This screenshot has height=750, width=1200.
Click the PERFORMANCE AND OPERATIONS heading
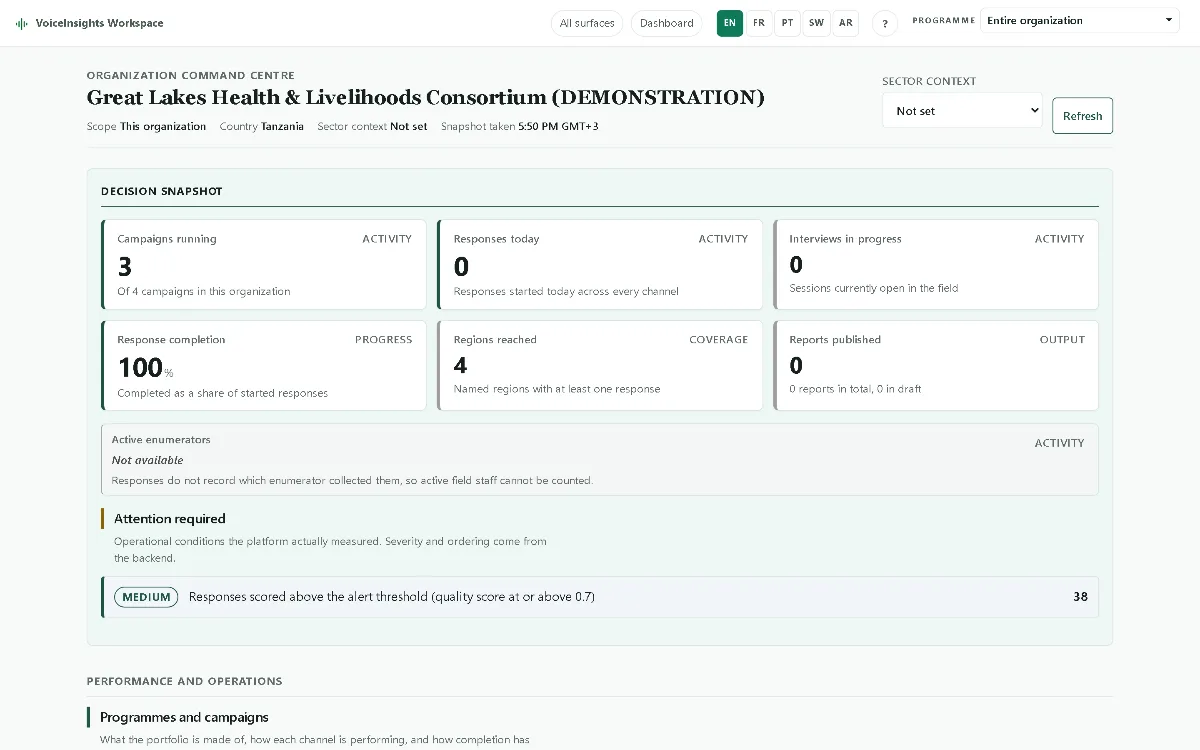click(185, 681)
